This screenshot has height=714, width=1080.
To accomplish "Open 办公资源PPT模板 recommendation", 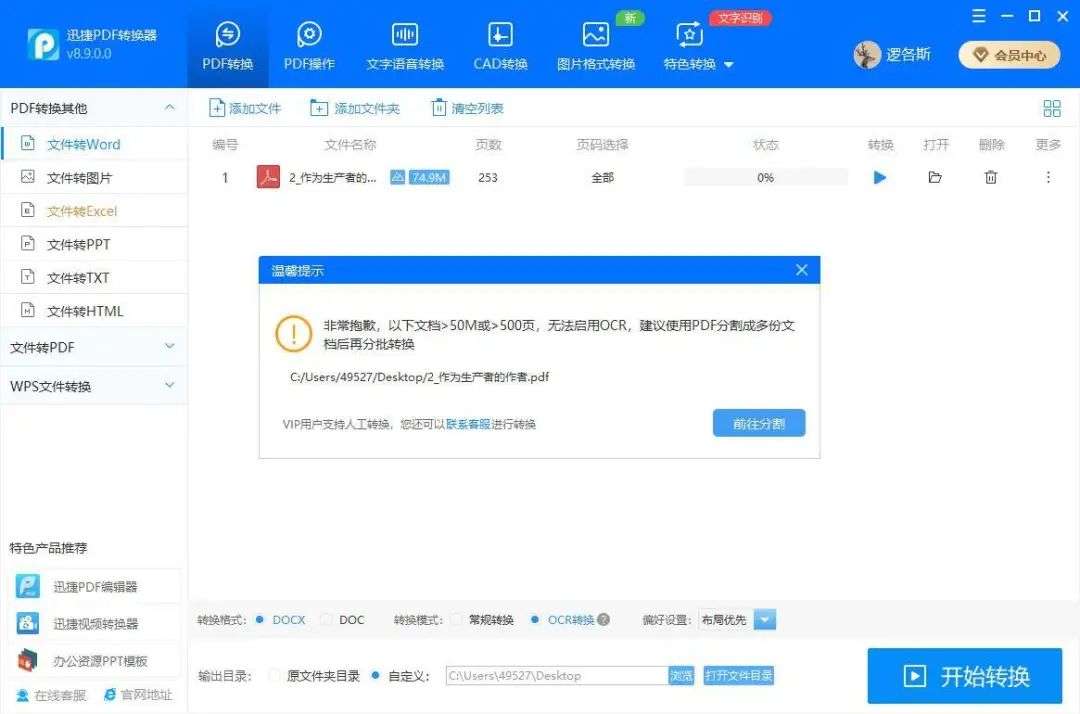I will click(x=94, y=661).
